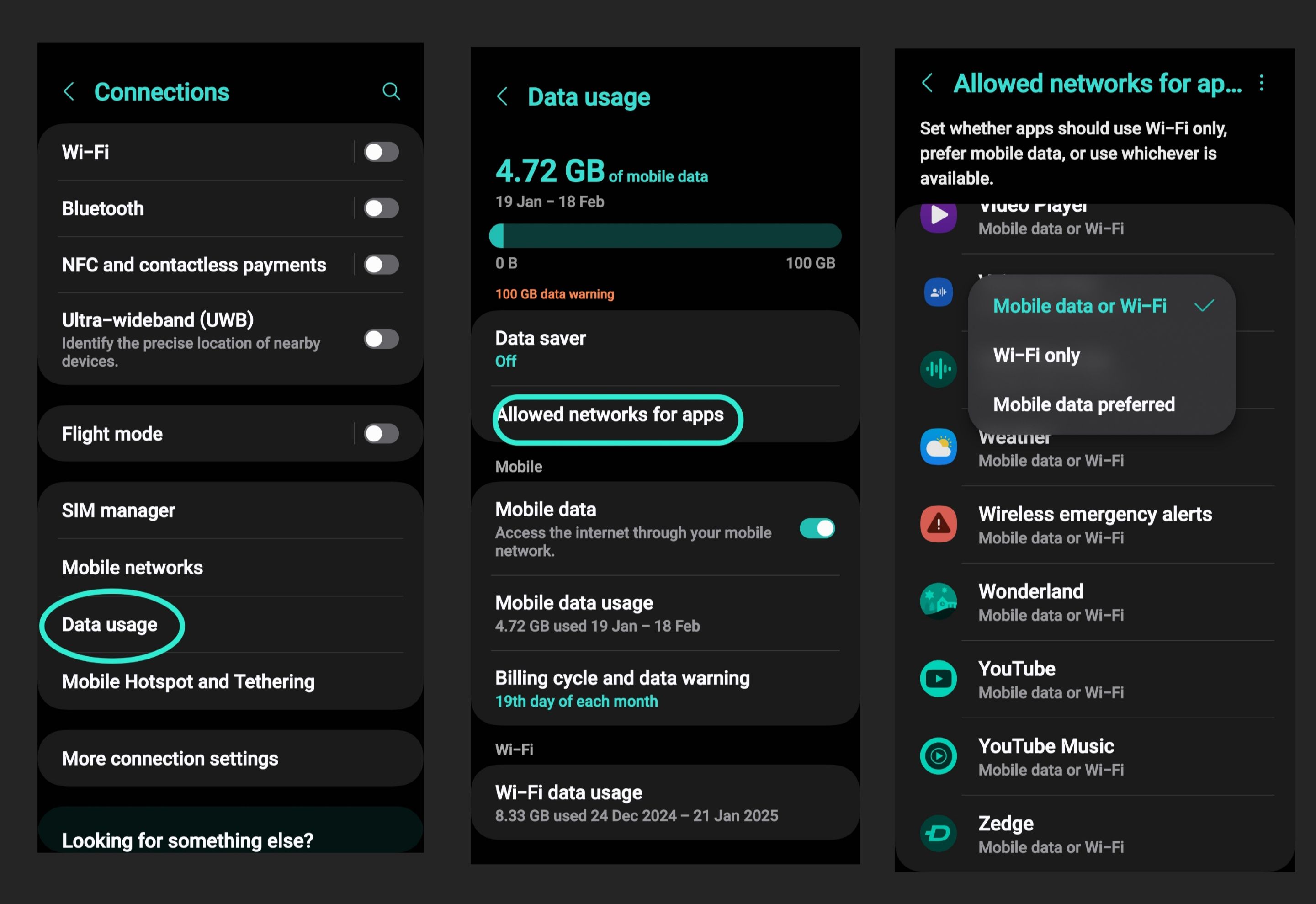Choose Mobile data preferred option
This screenshot has height=904, width=1316.
pos(1083,404)
